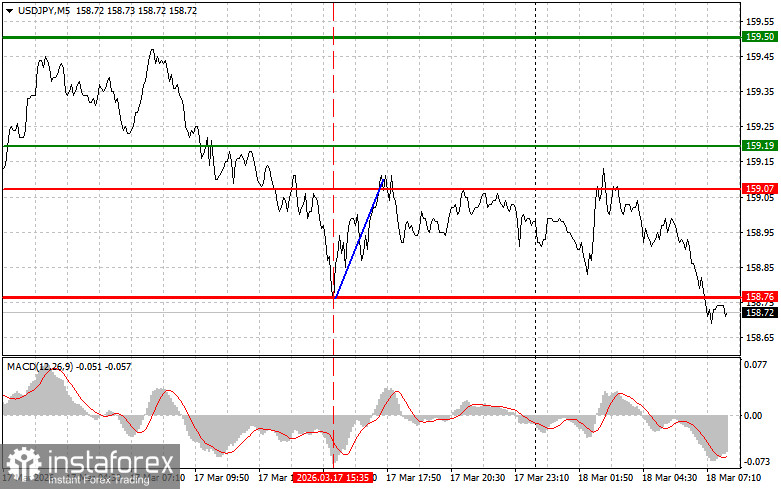Click the MACD scale value 0.077
The height and width of the screenshot is (489, 781).
pos(756,365)
